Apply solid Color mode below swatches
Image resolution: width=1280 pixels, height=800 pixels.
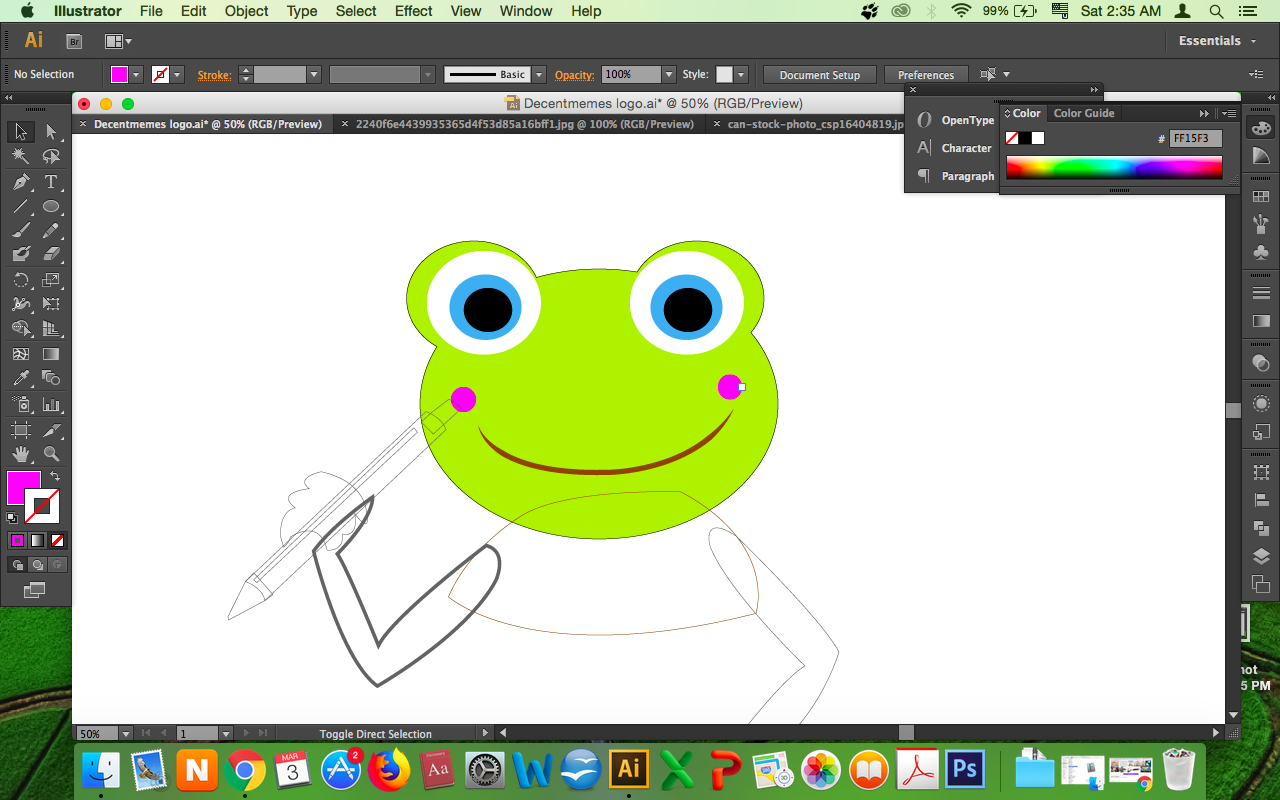pyautogui.click(x=17, y=540)
